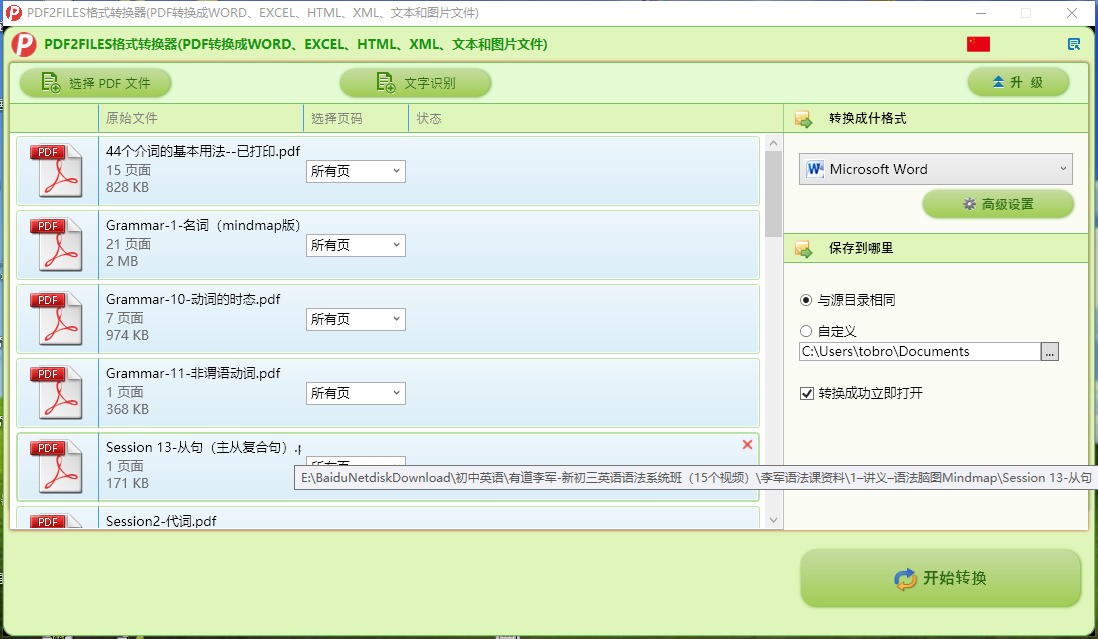Close the PDF2FILES window
The width and height of the screenshot is (1098, 639).
coord(1071,13)
